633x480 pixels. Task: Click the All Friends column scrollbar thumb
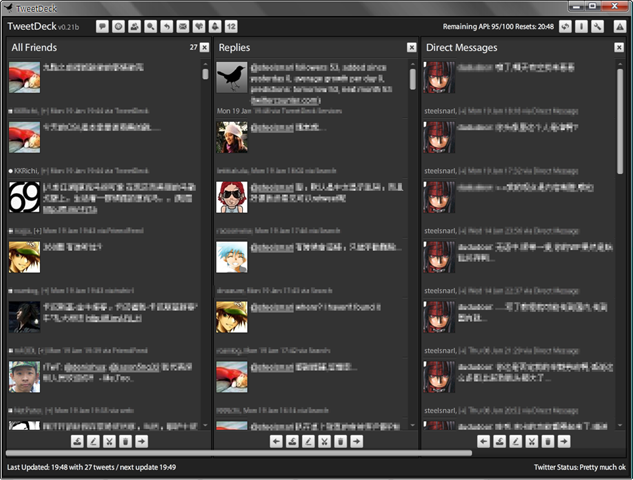(x=205, y=74)
